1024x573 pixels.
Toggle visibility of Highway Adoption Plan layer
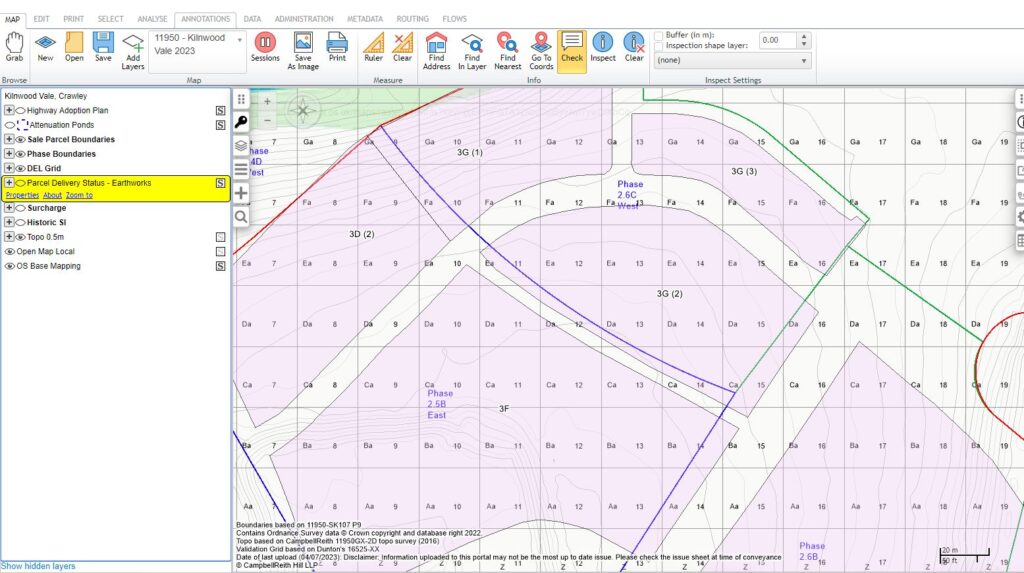click(x=20, y=110)
